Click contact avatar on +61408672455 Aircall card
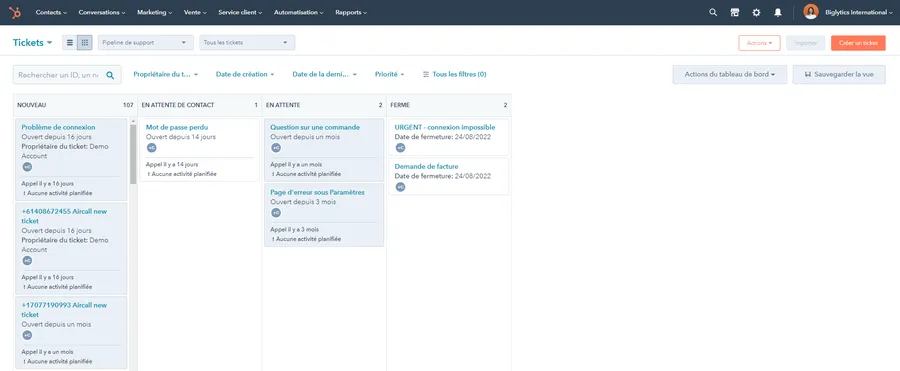The height and width of the screenshot is (371, 900). pyautogui.click(x=27, y=260)
